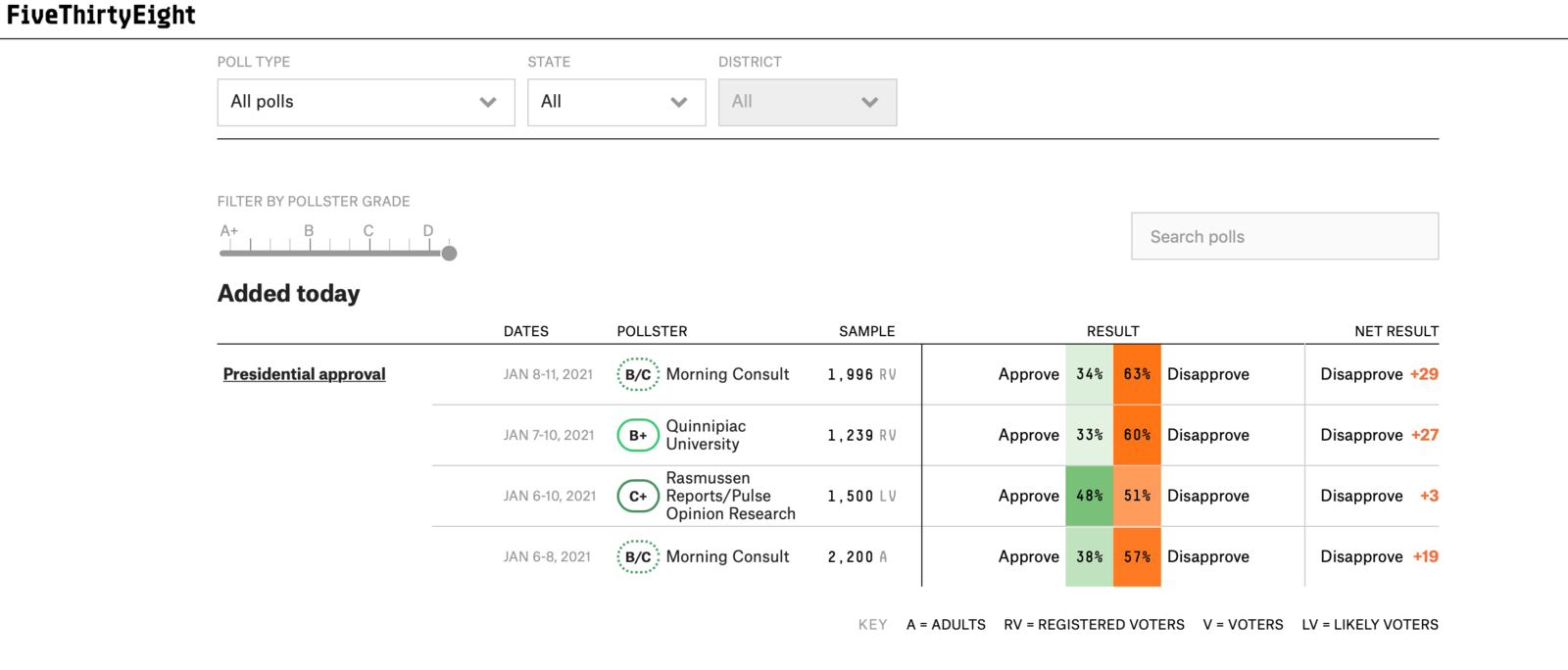The image size is (1568, 670).
Task: Click the Search polls input field
Action: point(1284,236)
